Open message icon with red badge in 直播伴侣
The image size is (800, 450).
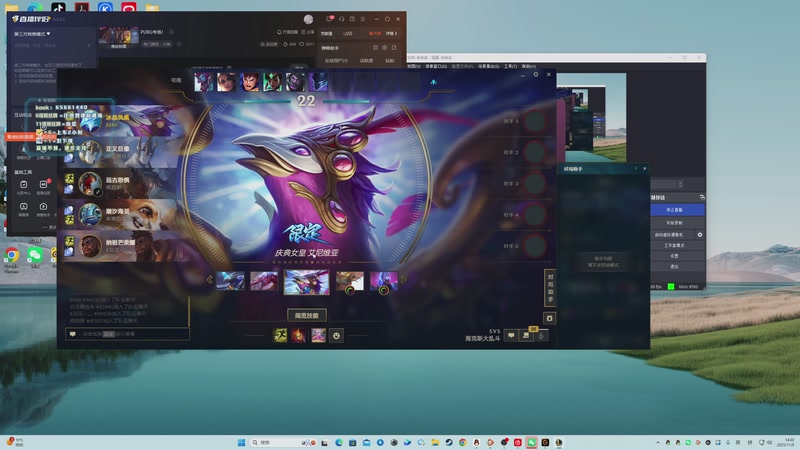[330, 19]
